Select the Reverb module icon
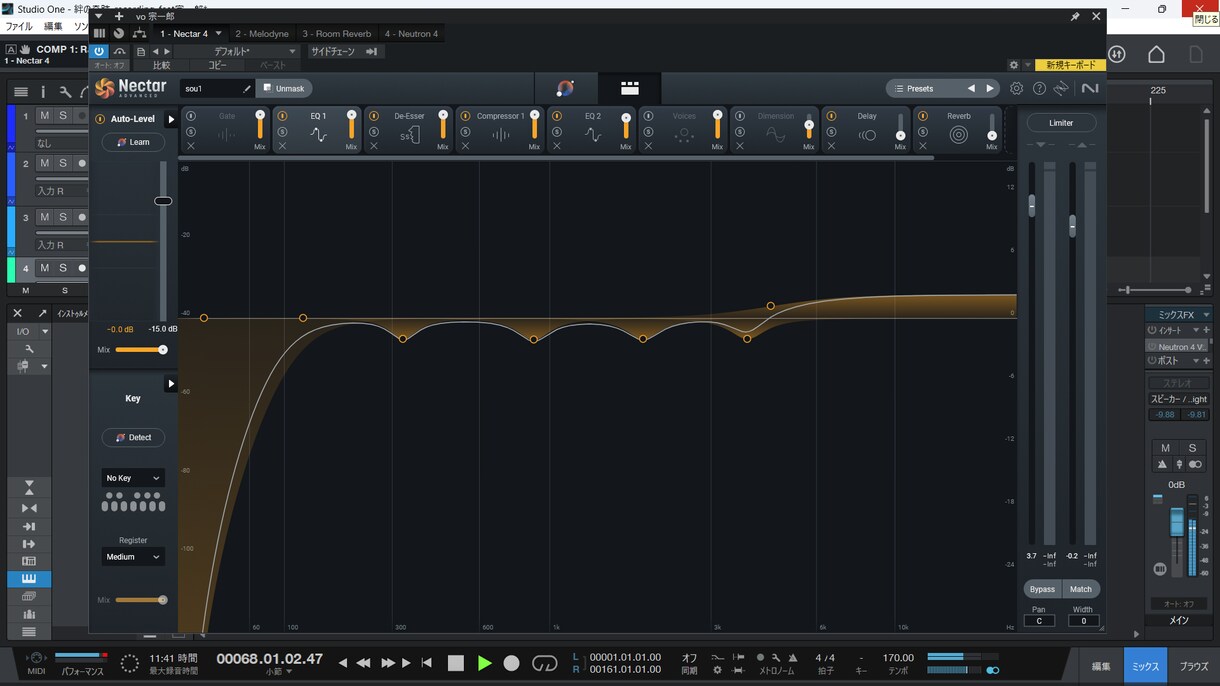The height and width of the screenshot is (686, 1220). click(959, 135)
